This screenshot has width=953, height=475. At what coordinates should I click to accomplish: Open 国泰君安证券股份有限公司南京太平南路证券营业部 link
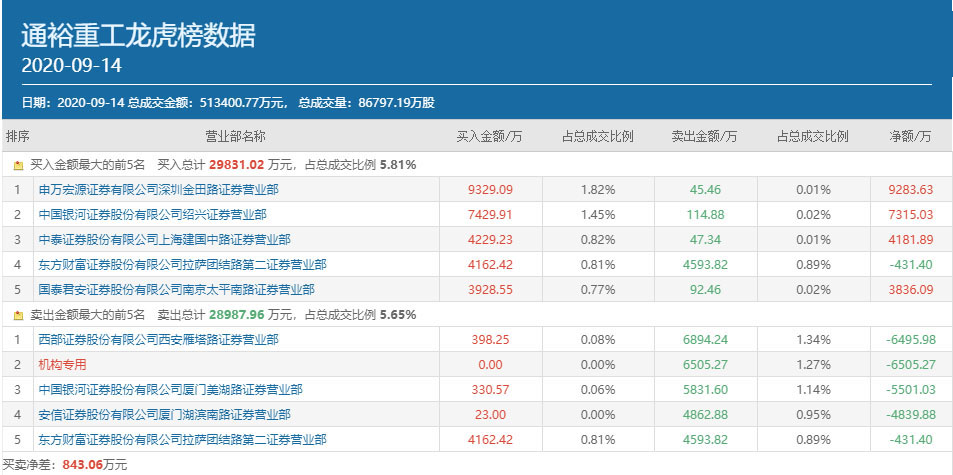(176, 290)
